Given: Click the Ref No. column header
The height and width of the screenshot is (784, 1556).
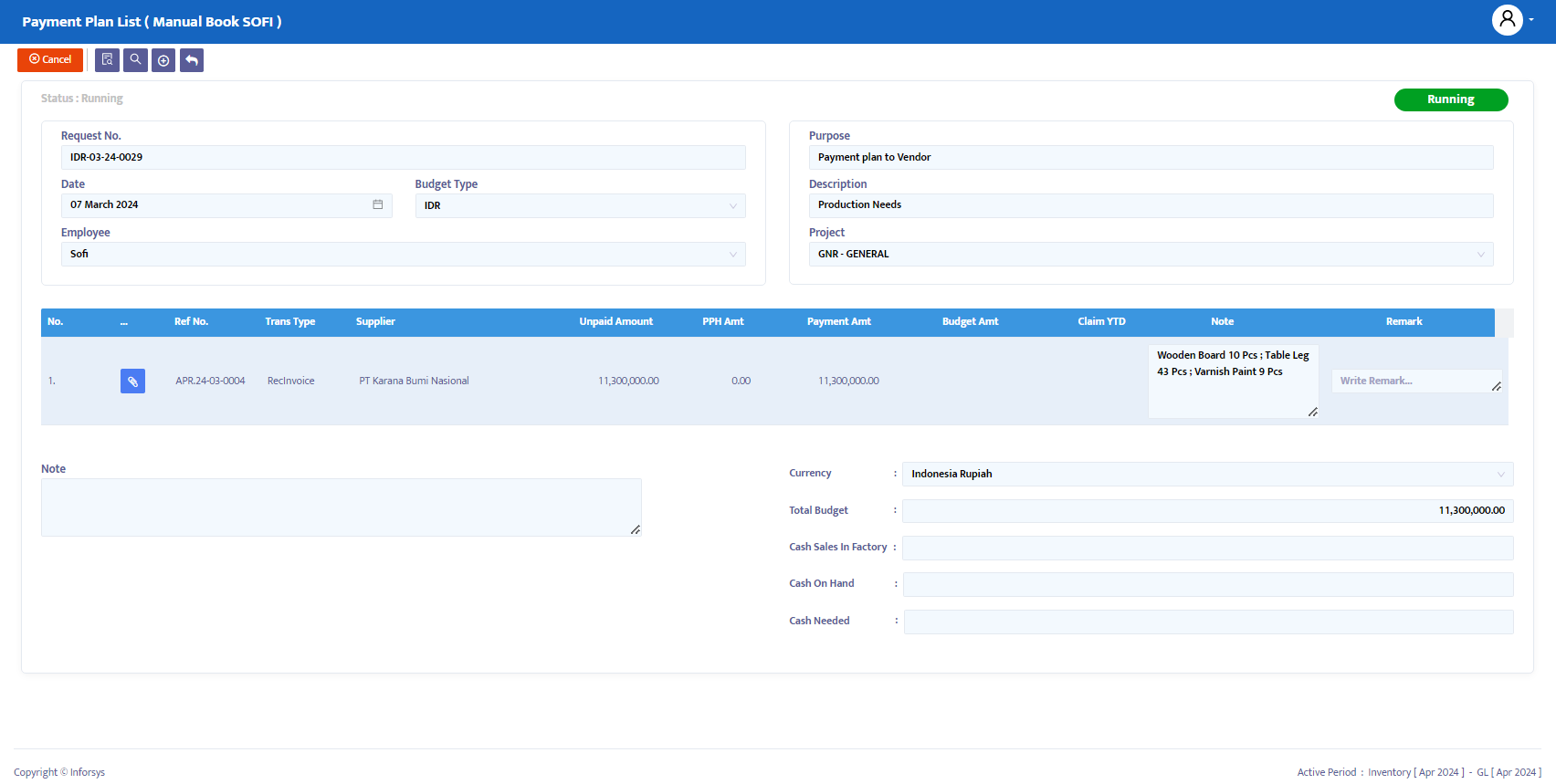Looking at the screenshot, I should pos(191,321).
